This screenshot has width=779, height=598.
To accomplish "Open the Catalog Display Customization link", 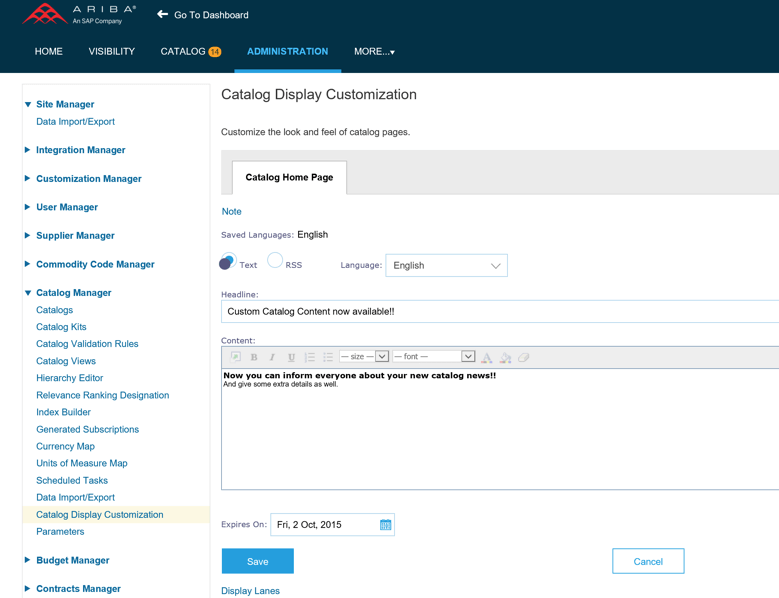I will coord(100,515).
